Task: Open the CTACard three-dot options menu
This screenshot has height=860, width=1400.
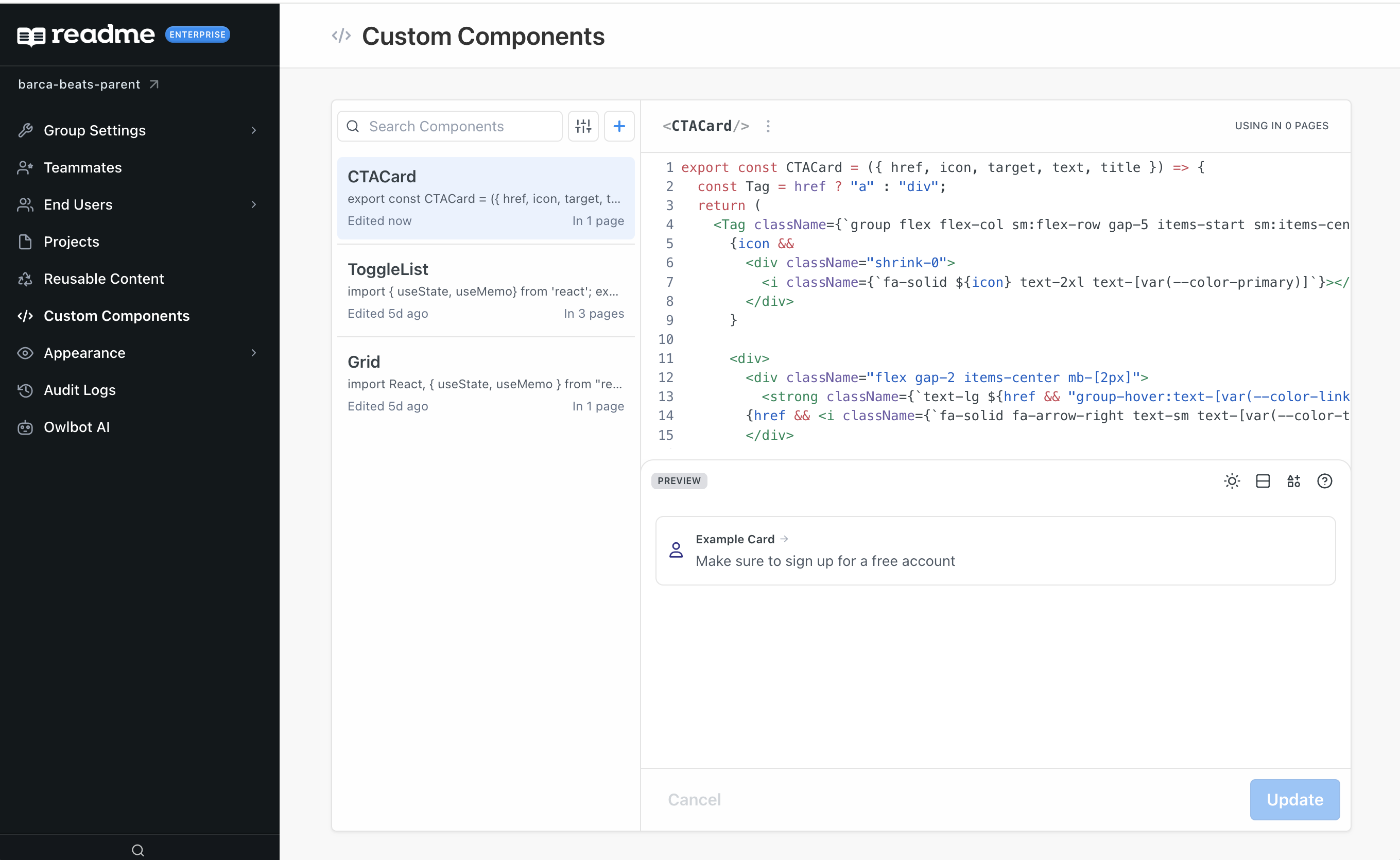Action: [x=768, y=126]
